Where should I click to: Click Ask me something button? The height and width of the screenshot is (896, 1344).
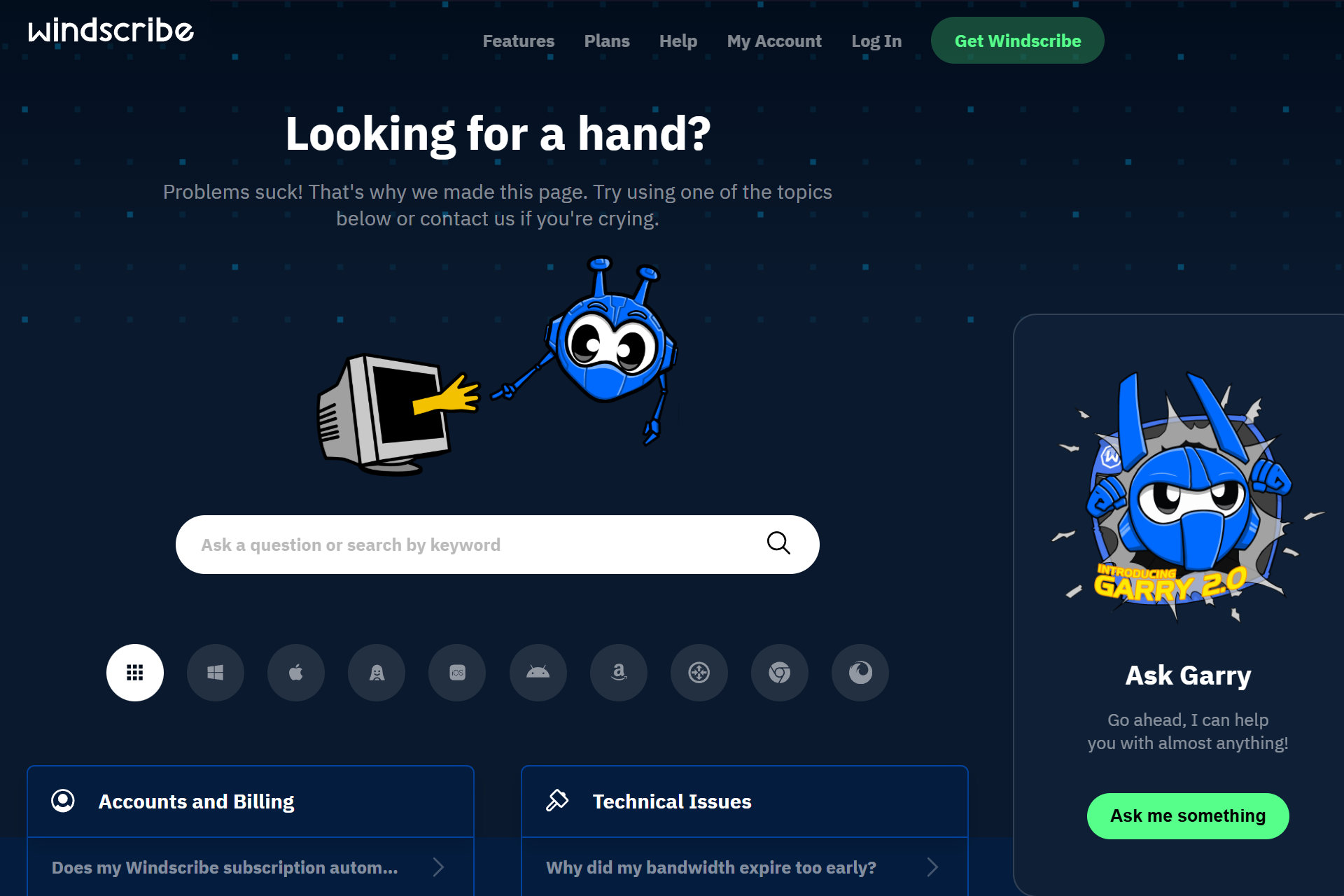(x=1187, y=815)
